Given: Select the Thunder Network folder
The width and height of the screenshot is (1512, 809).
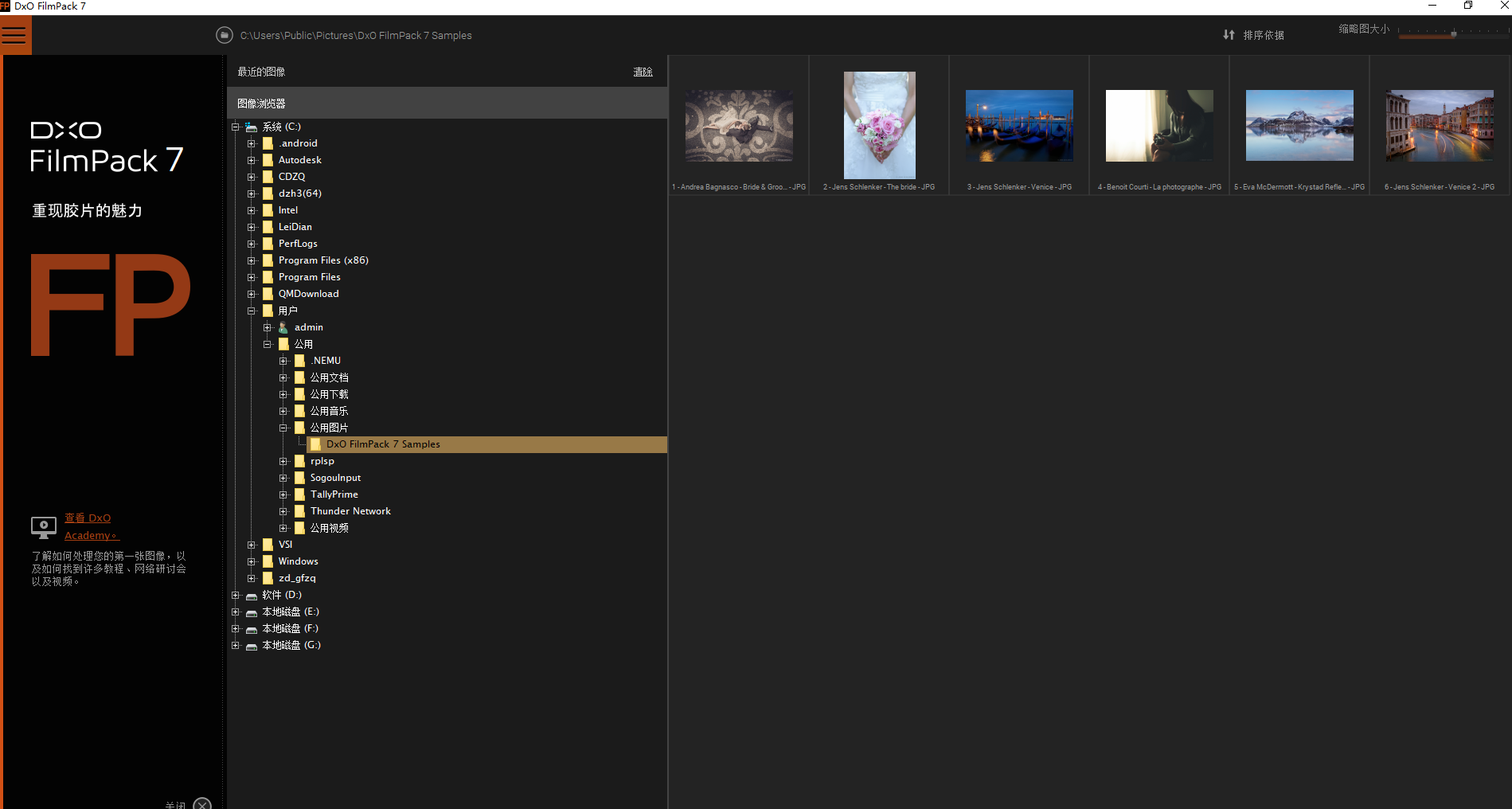Looking at the screenshot, I should coord(350,511).
